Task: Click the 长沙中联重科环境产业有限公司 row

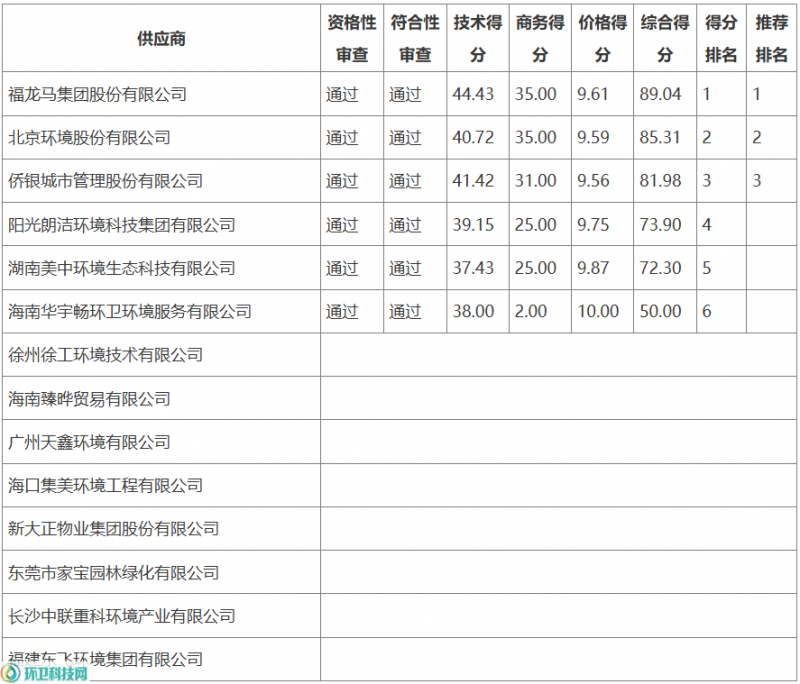Action: point(121,616)
